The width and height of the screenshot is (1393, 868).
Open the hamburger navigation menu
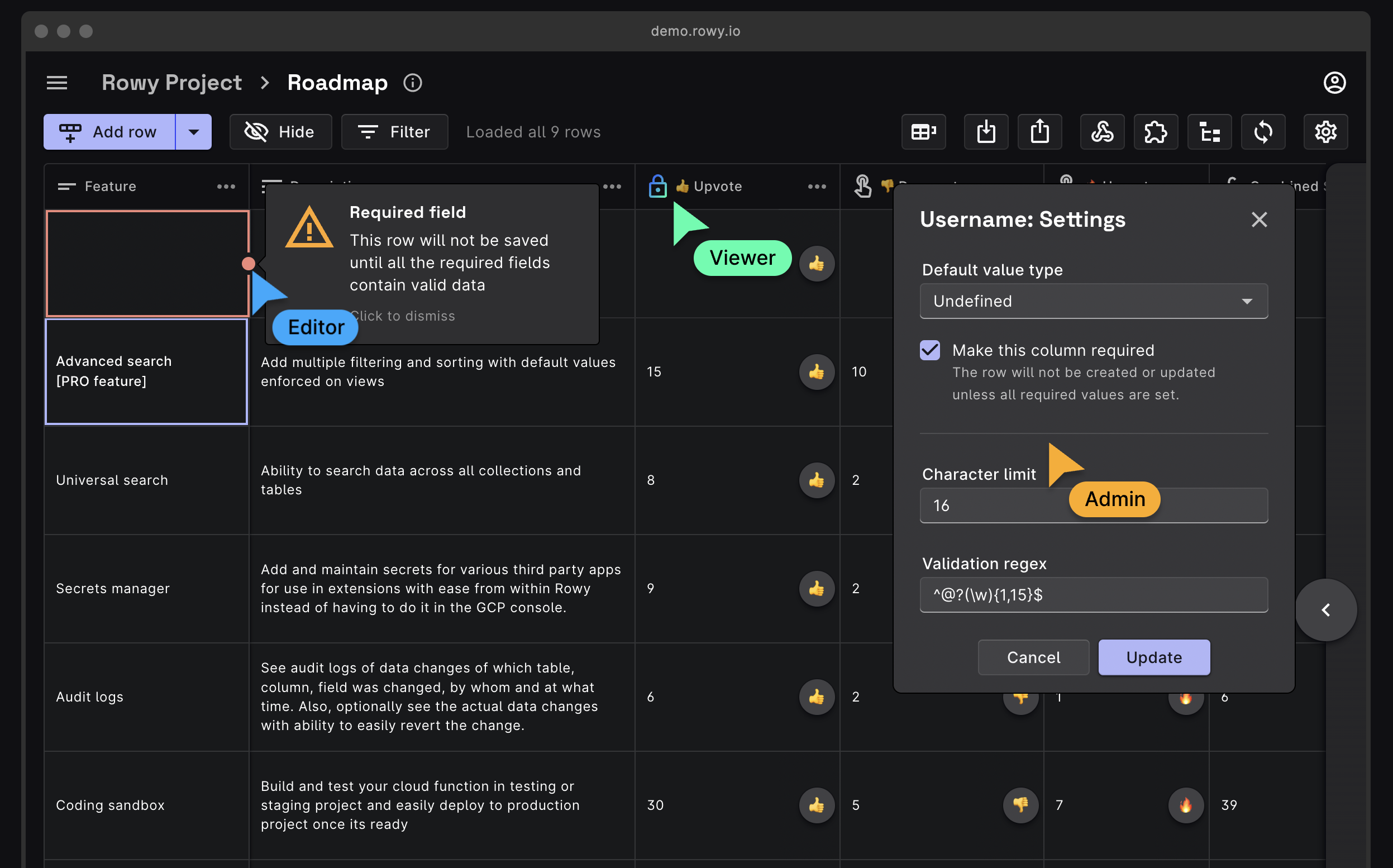pyautogui.click(x=57, y=83)
